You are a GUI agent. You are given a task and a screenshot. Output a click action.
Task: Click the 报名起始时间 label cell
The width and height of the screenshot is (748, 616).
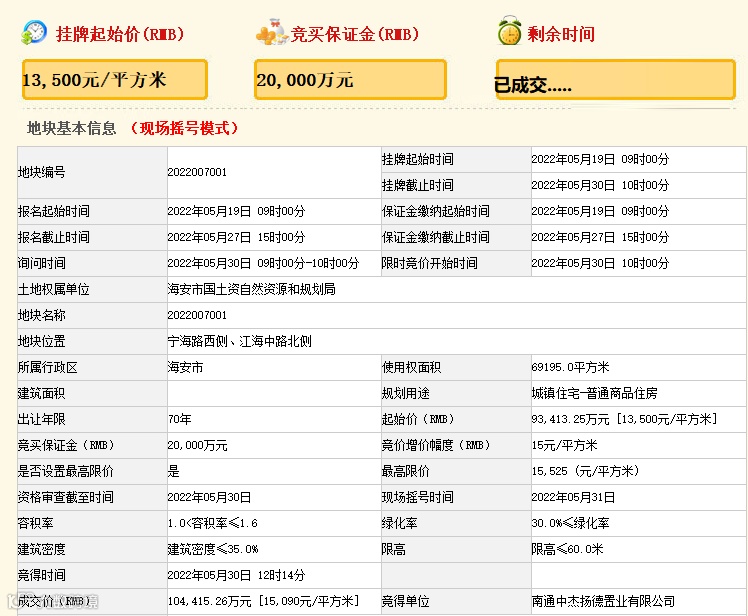click(x=92, y=211)
